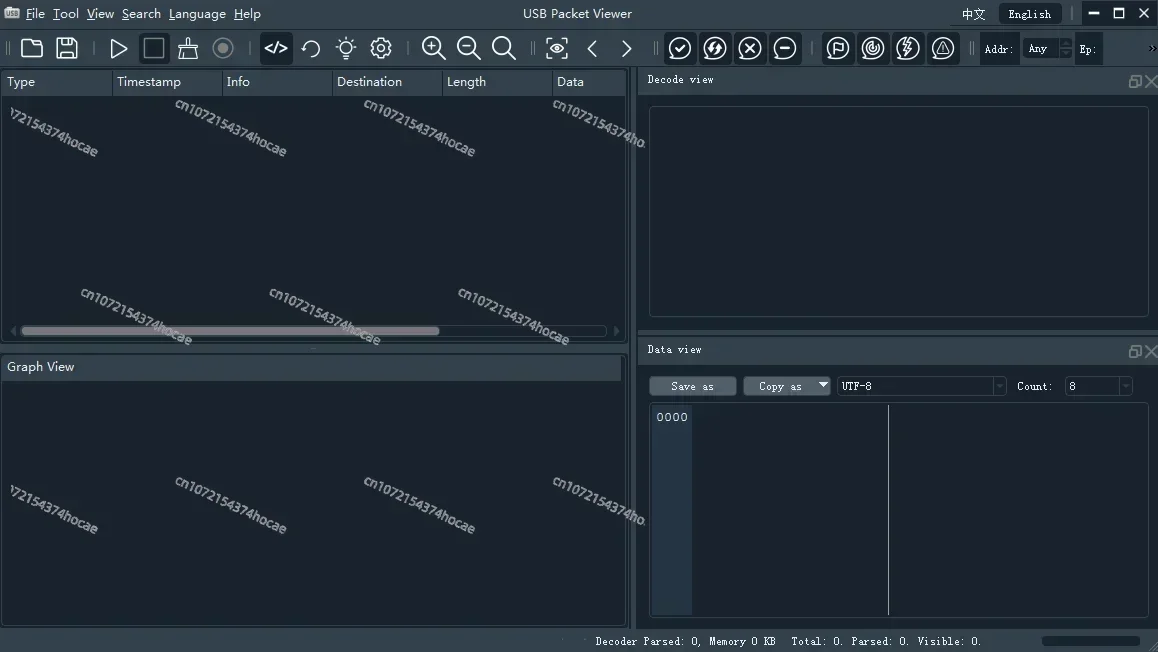Toggle the minus bubble filter
Image resolution: width=1158 pixels, height=652 pixels.
coord(785,49)
